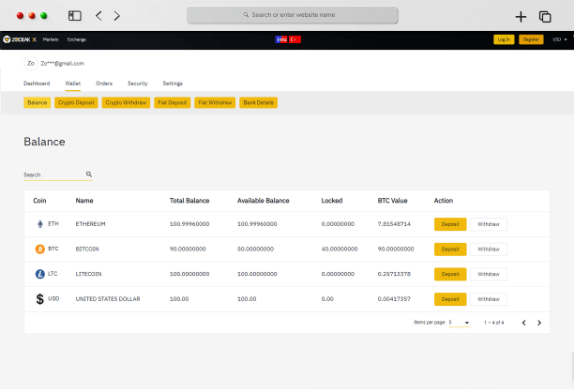This screenshot has width=574, height=390.
Task: Click the Ethereum coin icon
Action: click(x=40, y=224)
